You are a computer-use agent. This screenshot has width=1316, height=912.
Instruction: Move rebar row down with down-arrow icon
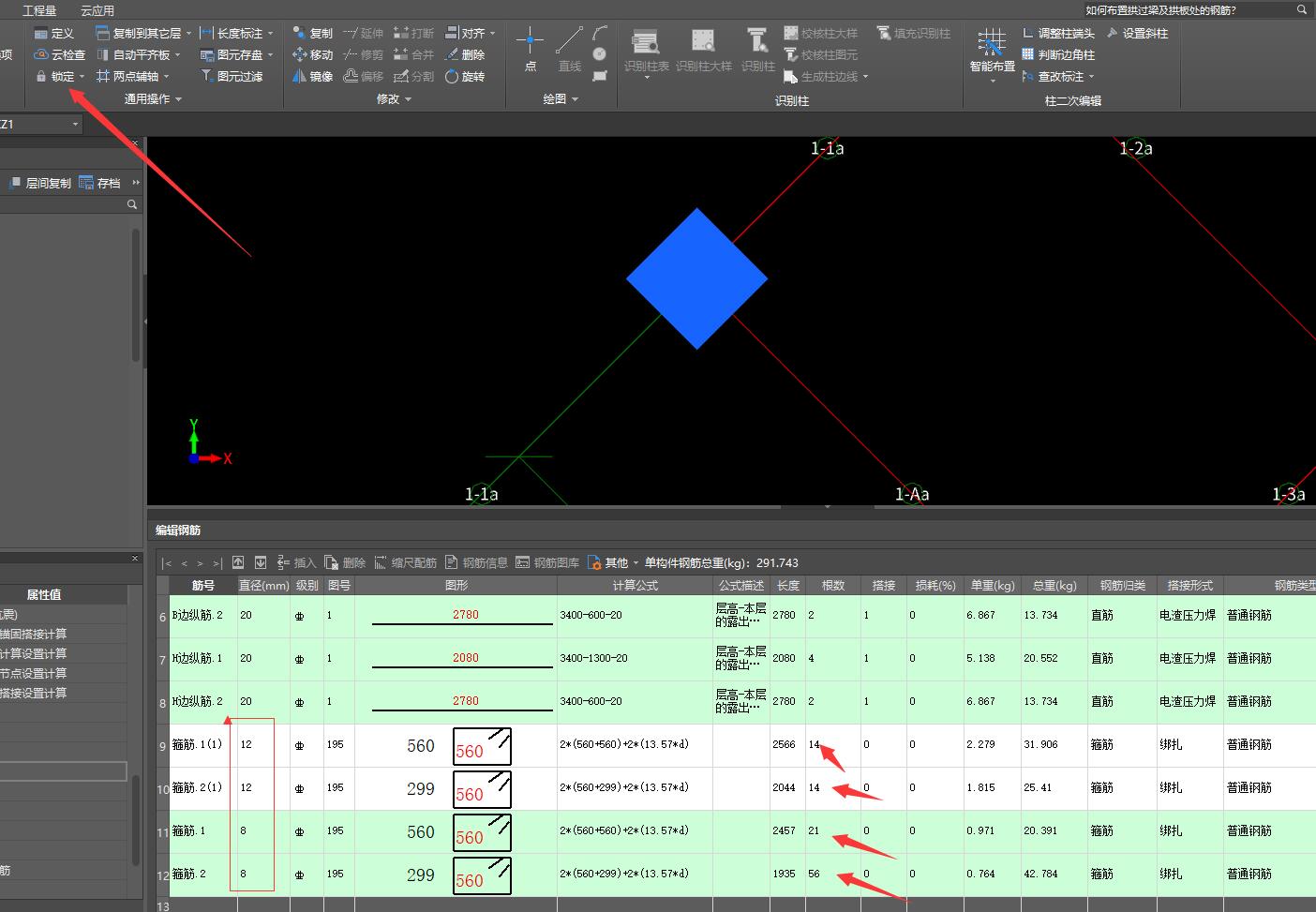point(261,562)
